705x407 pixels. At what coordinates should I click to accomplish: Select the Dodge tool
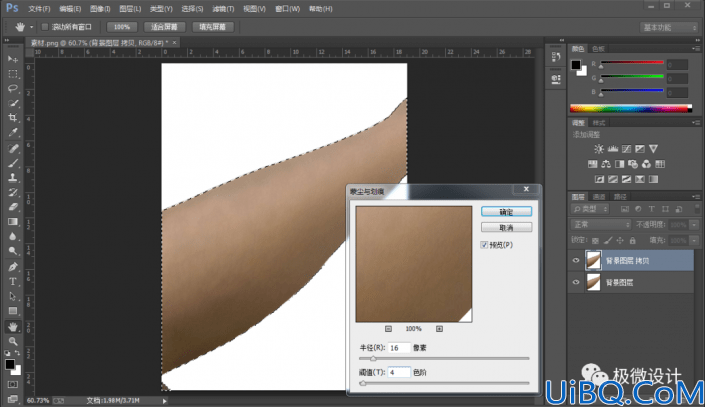tap(13, 251)
